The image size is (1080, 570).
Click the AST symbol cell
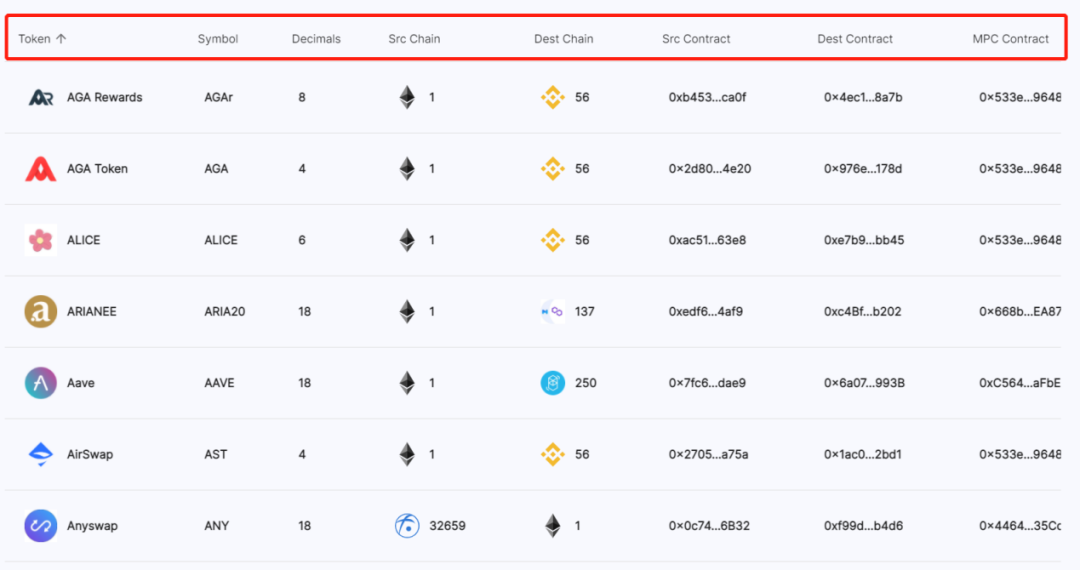coord(216,454)
